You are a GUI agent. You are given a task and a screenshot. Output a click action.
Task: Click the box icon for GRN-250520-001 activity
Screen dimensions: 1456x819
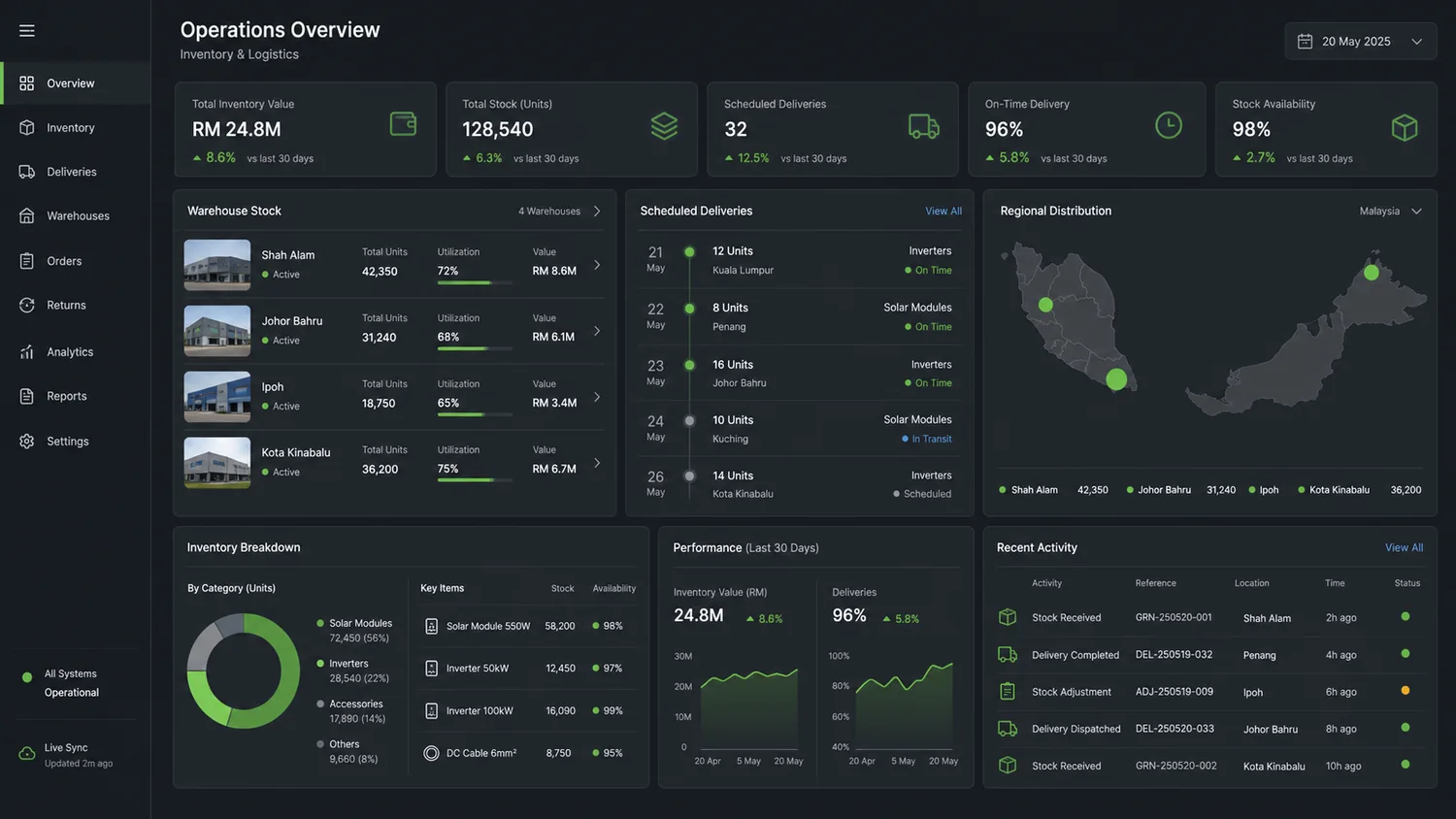pyautogui.click(x=1008, y=617)
